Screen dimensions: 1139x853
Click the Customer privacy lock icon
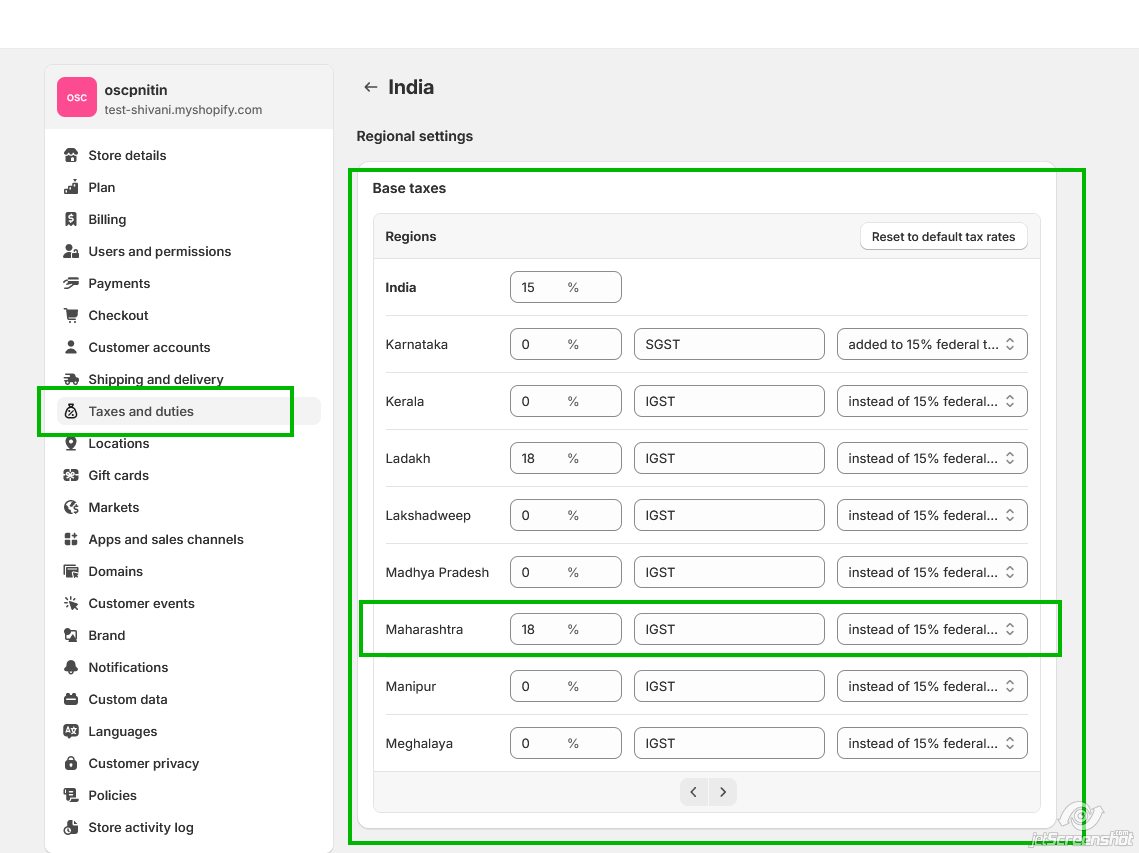pos(71,763)
